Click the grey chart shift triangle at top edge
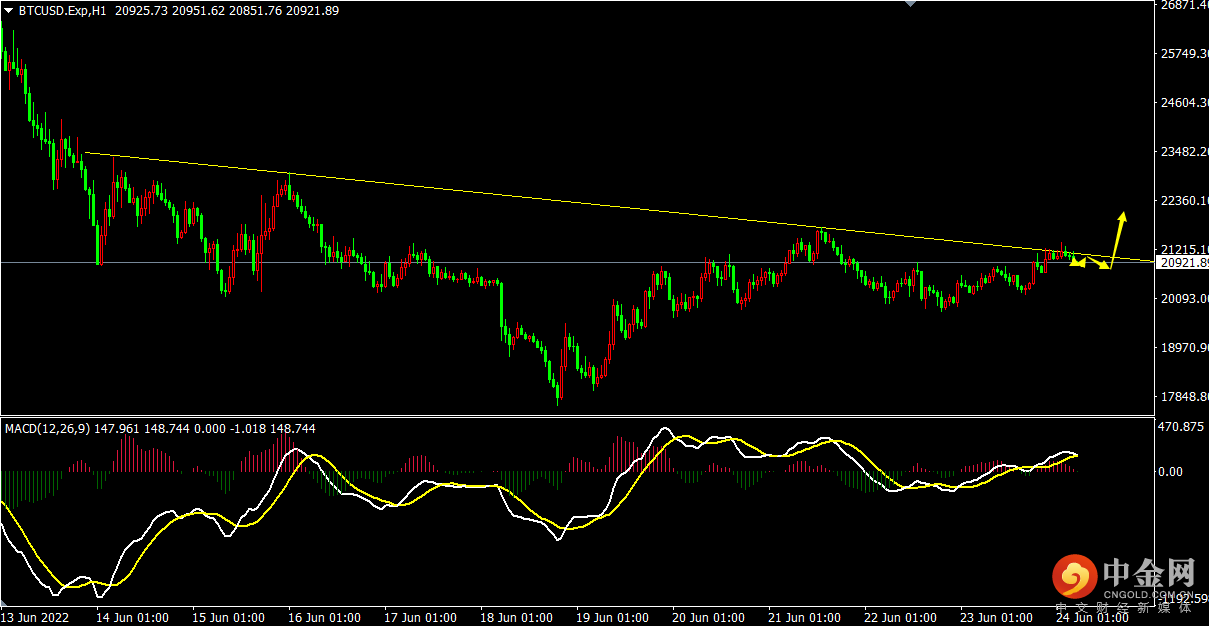1209x626 pixels. [x=909, y=4]
